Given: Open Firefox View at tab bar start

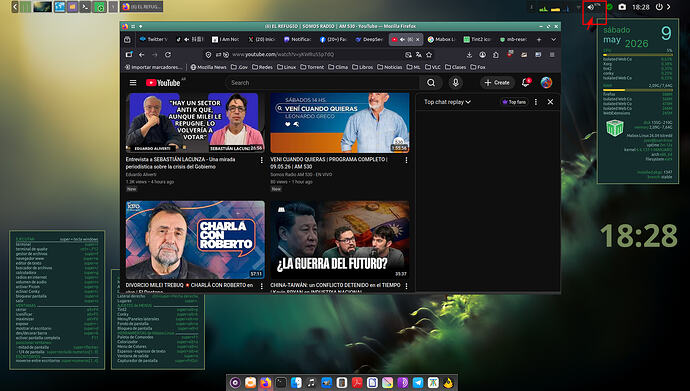Looking at the screenshot, I should click(127, 40).
